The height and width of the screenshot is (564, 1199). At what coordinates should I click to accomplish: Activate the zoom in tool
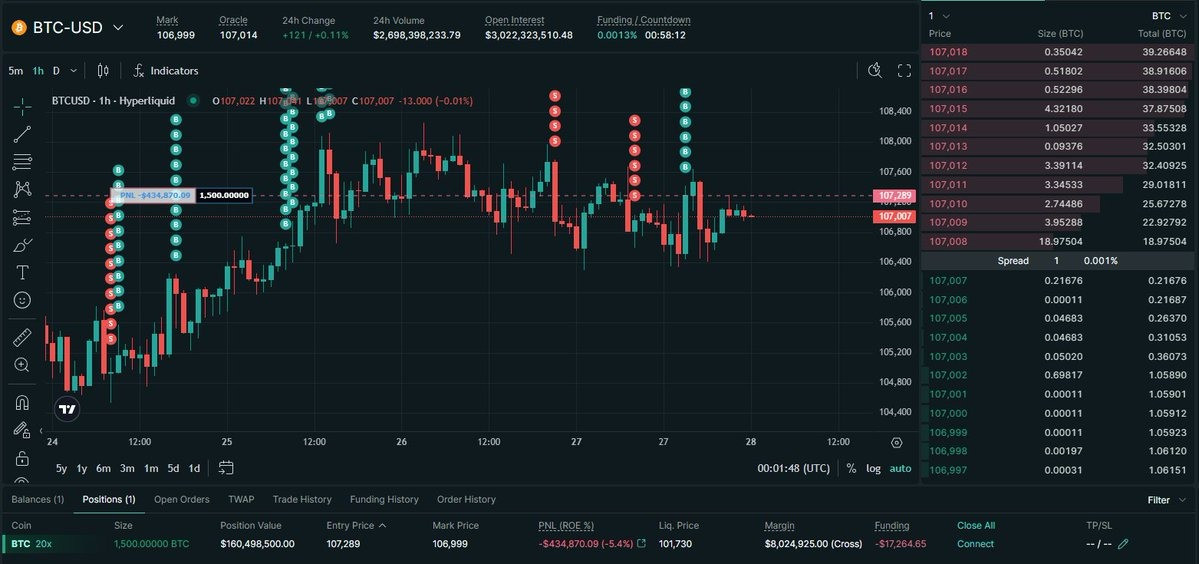22,365
